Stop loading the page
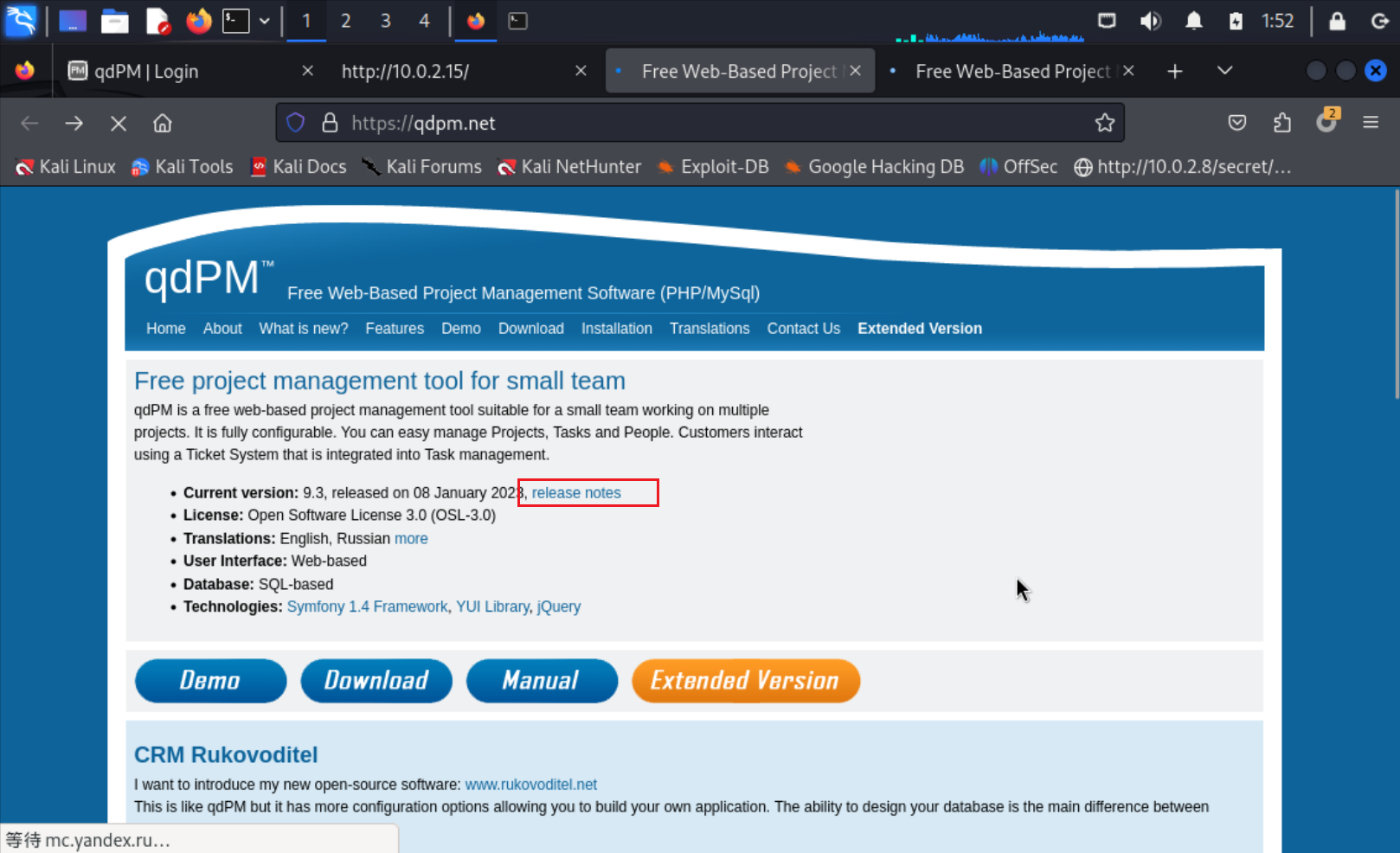This screenshot has height=853, width=1400. [x=119, y=124]
